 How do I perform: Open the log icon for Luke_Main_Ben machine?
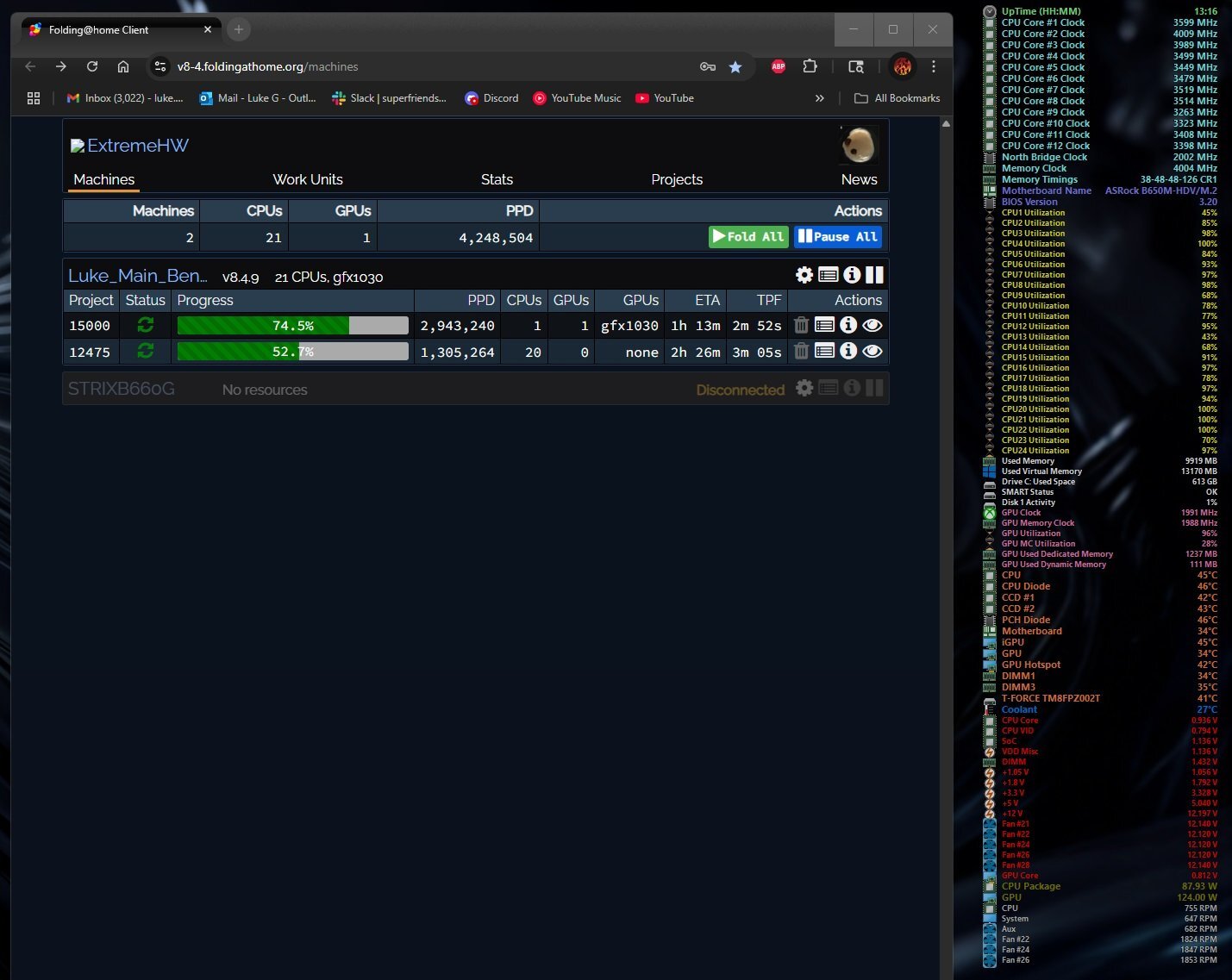(828, 275)
